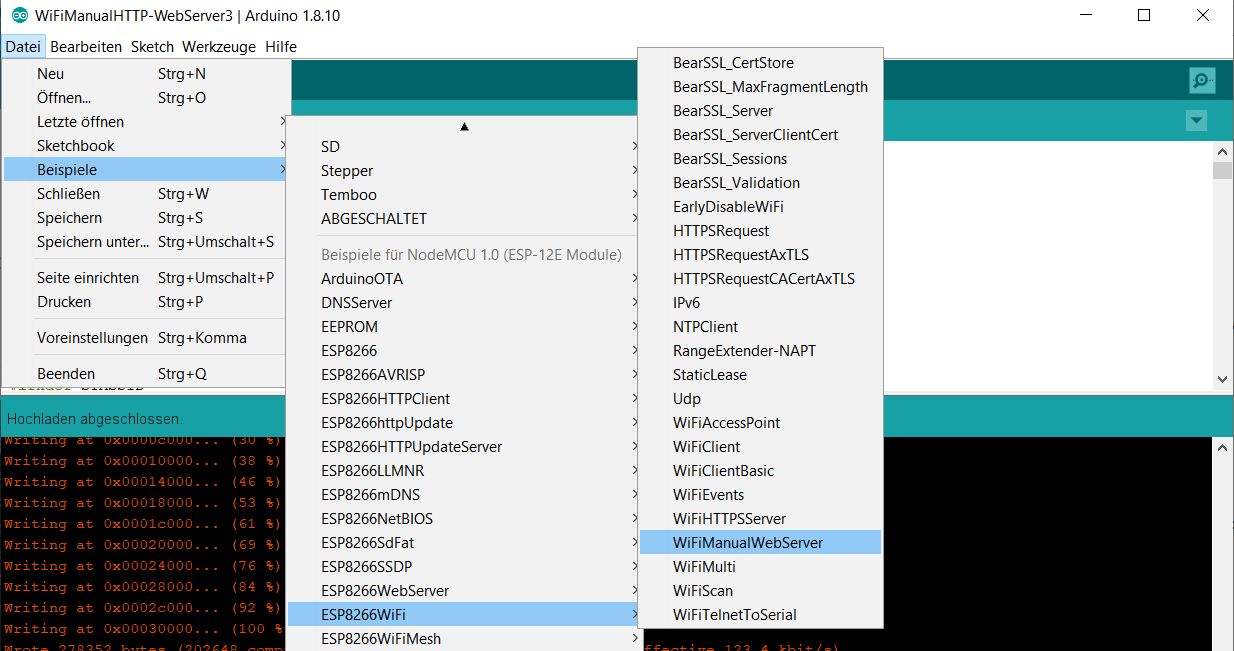Viewport: 1234px width, 651px height.
Task: Open the Werkzeuge menu
Action: click(218, 46)
